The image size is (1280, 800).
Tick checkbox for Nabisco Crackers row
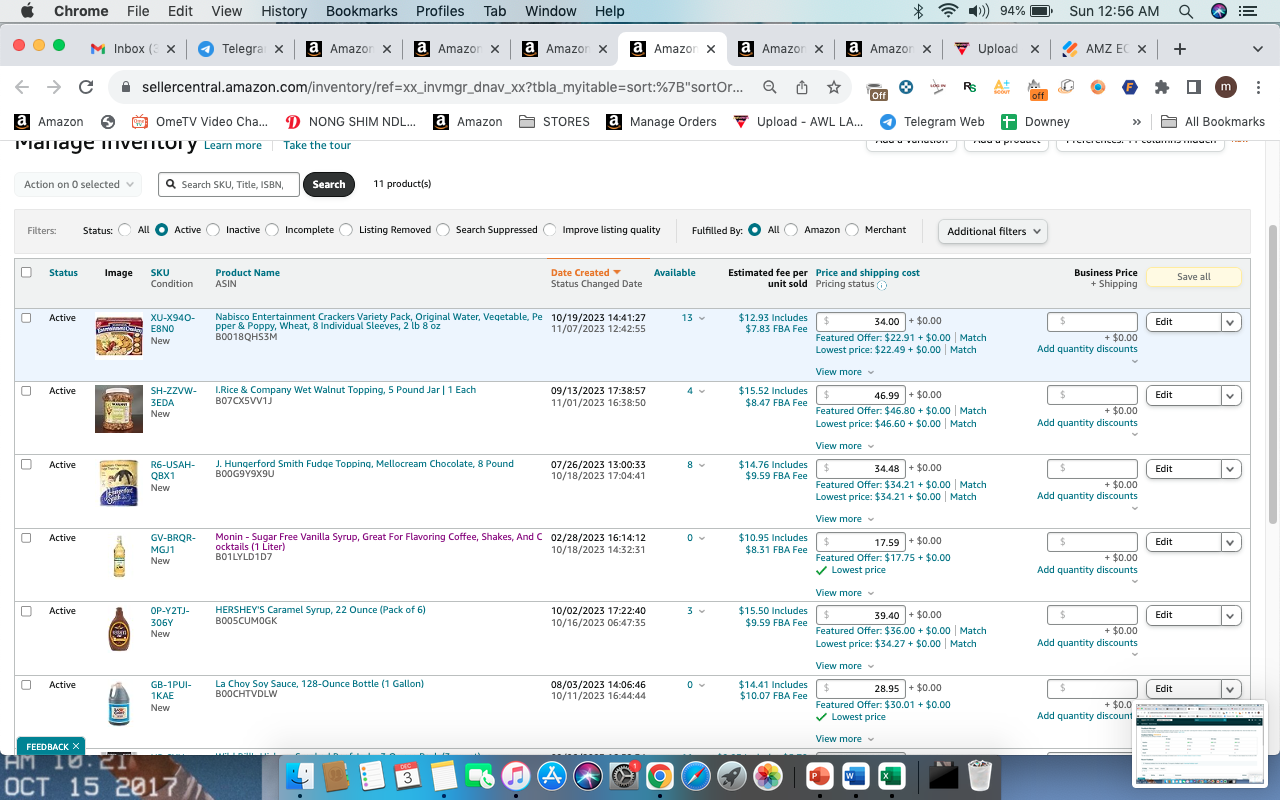[x=26, y=318]
